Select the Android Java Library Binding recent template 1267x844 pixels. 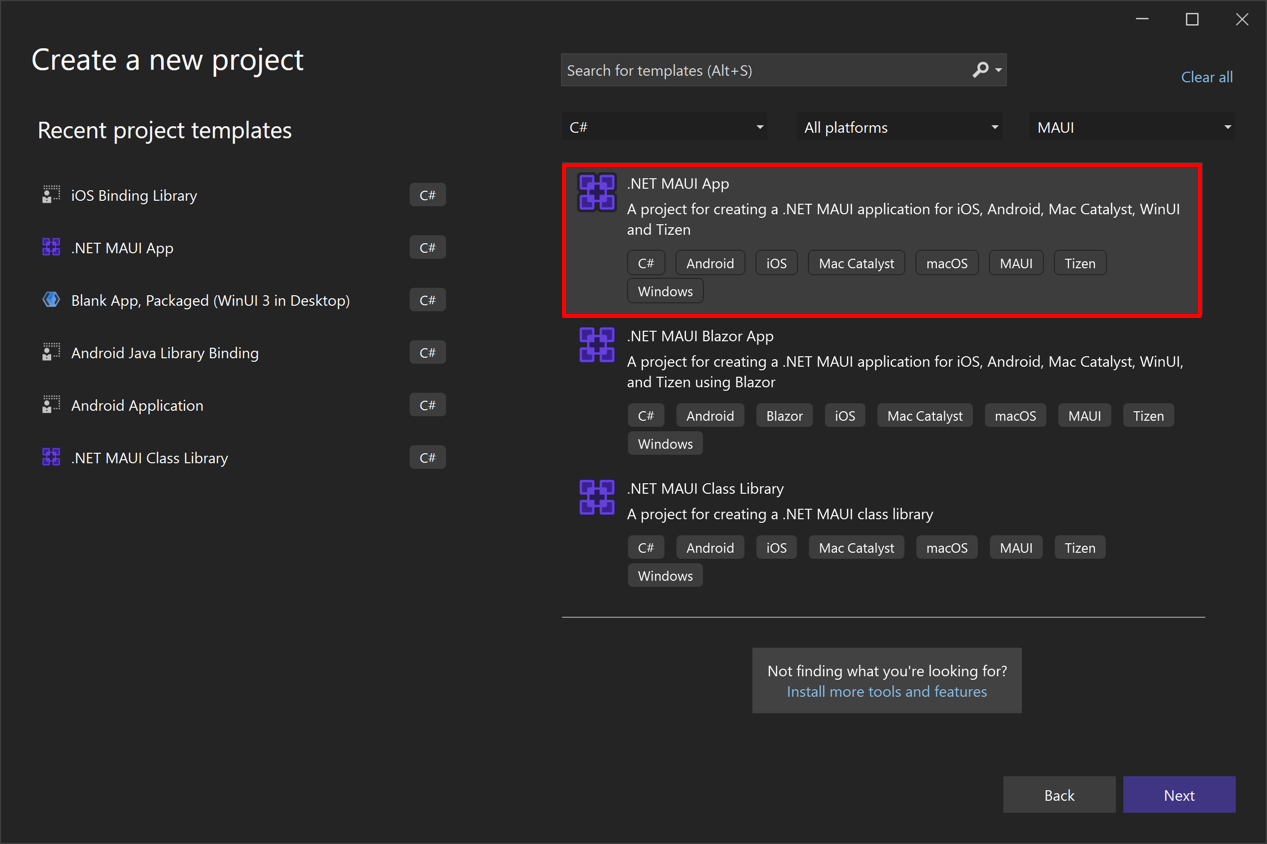[164, 352]
